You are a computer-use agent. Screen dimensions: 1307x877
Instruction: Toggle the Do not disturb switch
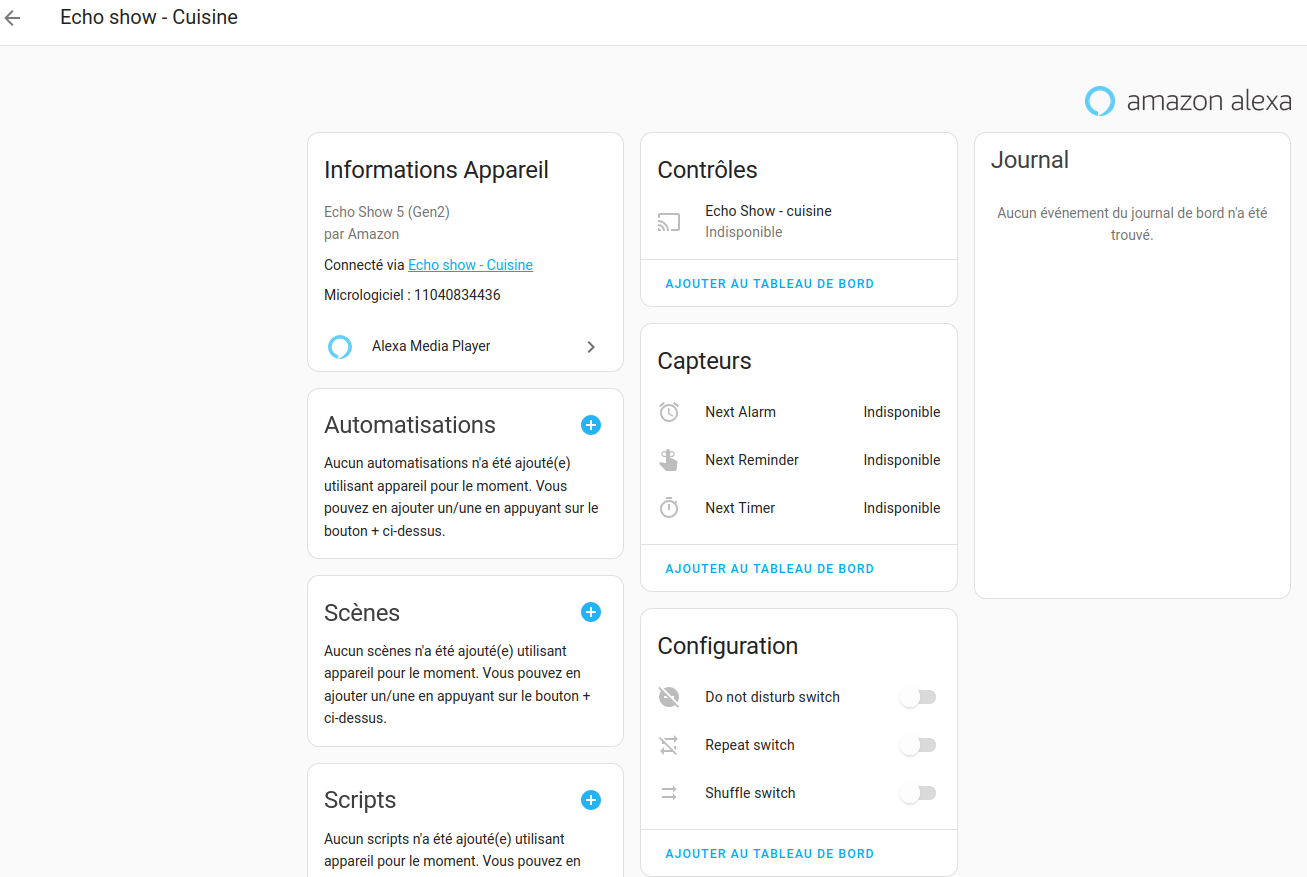click(x=918, y=697)
